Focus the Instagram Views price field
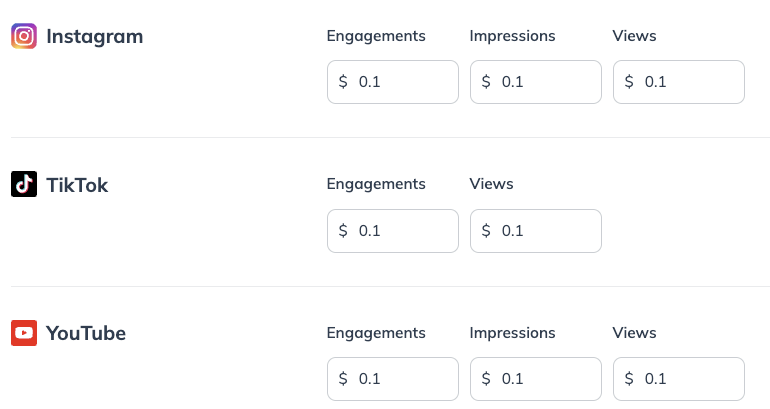The image size is (770, 409). pyautogui.click(x=679, y=82)
